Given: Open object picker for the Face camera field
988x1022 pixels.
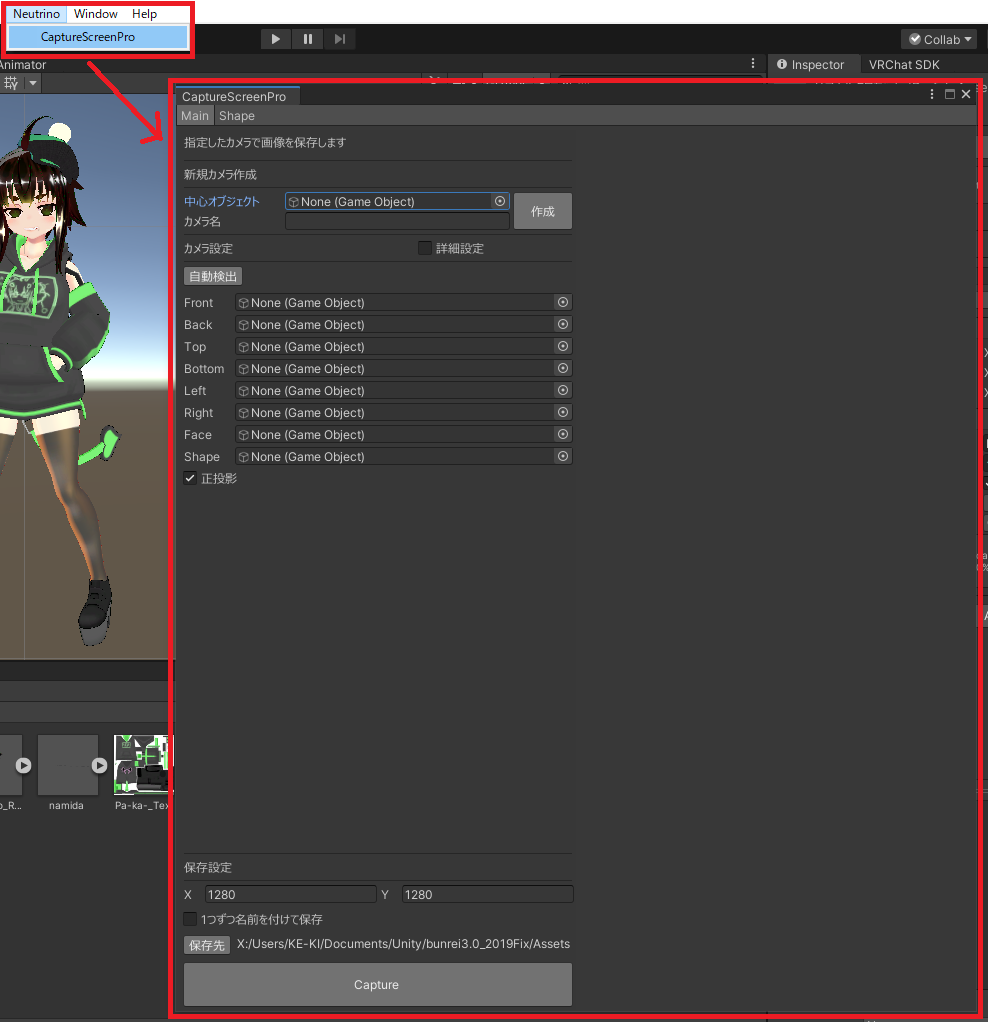Looking at the screenshot, I should click(563, 434).
